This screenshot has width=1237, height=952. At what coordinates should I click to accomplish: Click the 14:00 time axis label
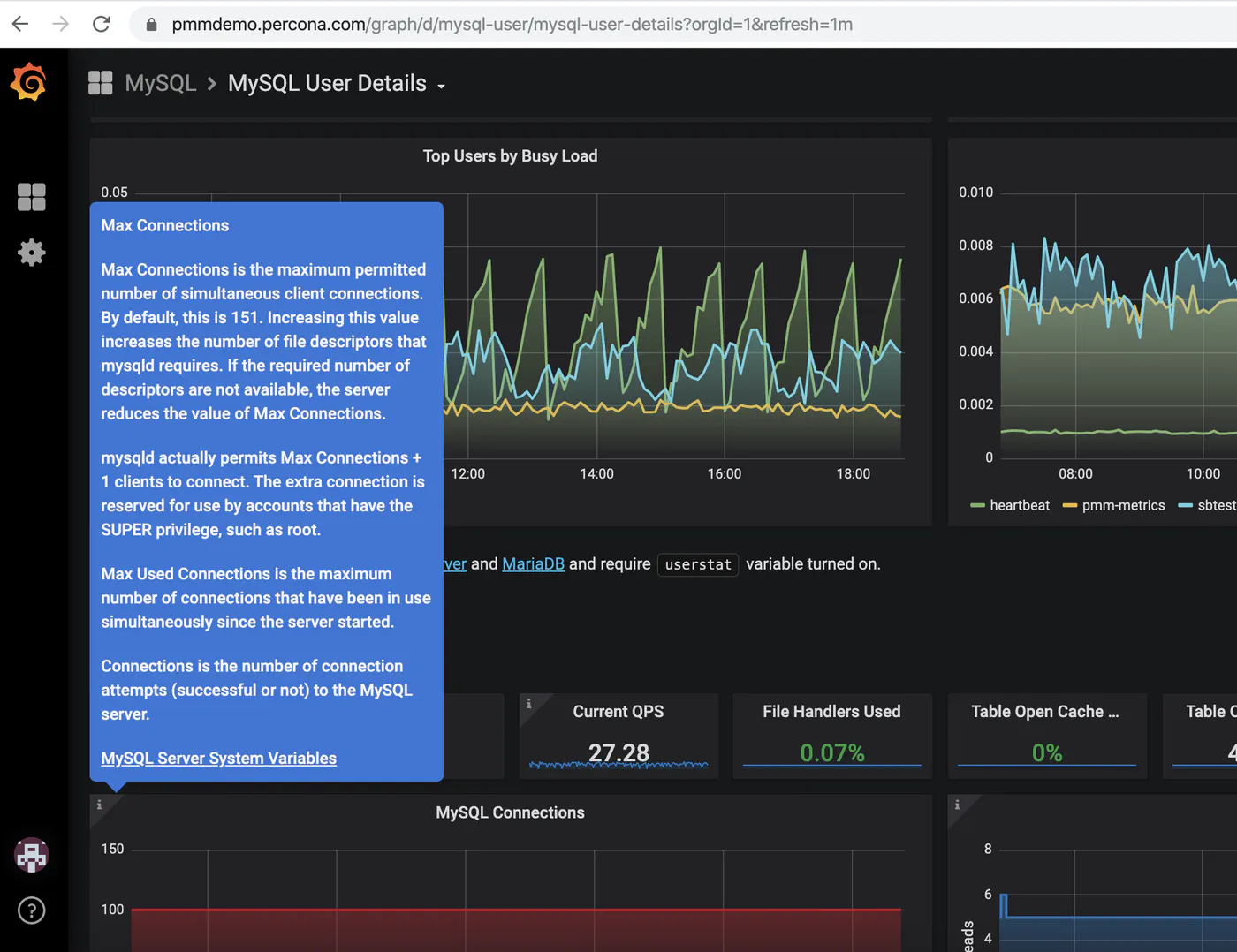(x=596, y=473)
